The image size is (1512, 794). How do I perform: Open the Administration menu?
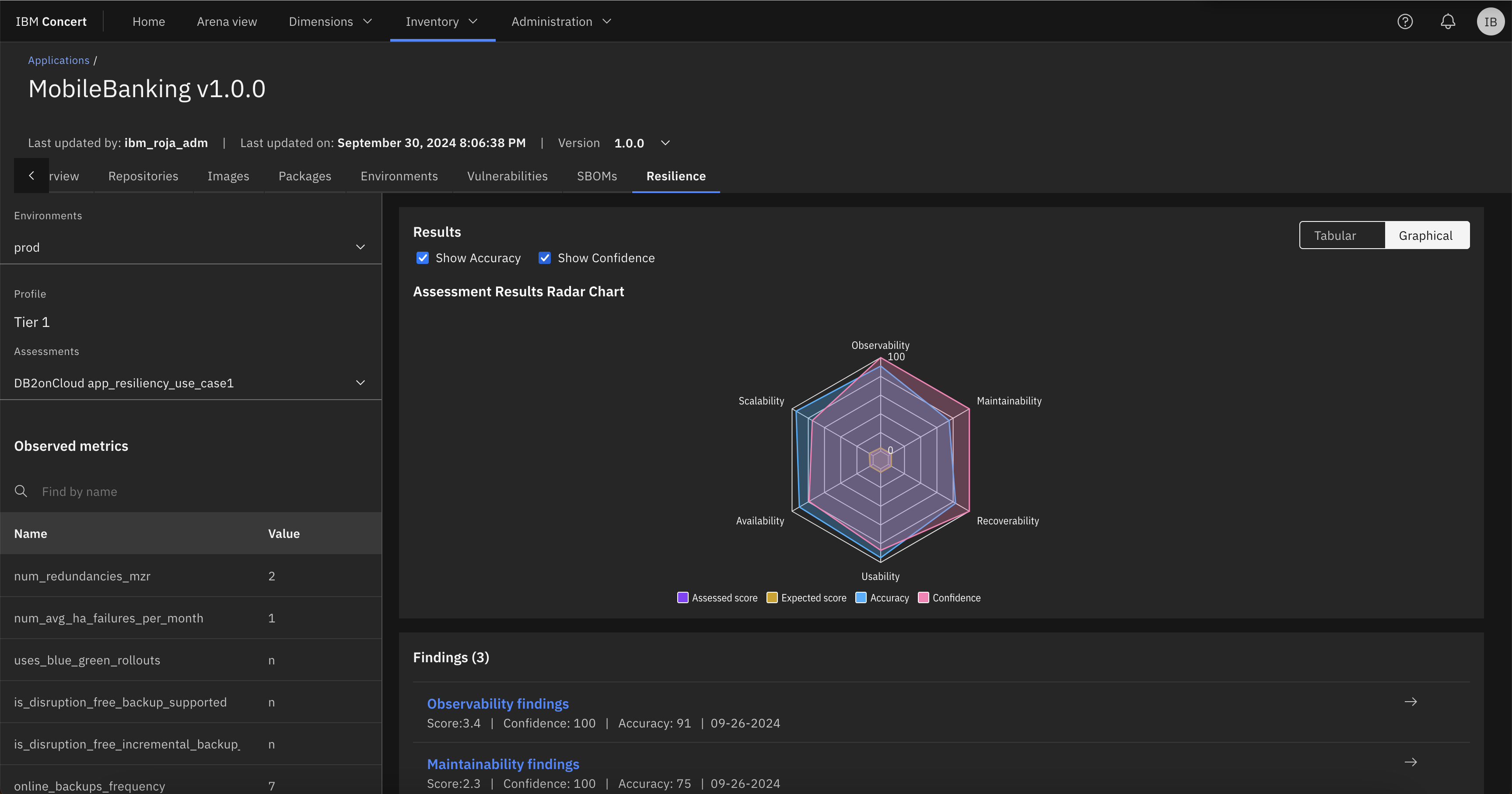point(560,21)
